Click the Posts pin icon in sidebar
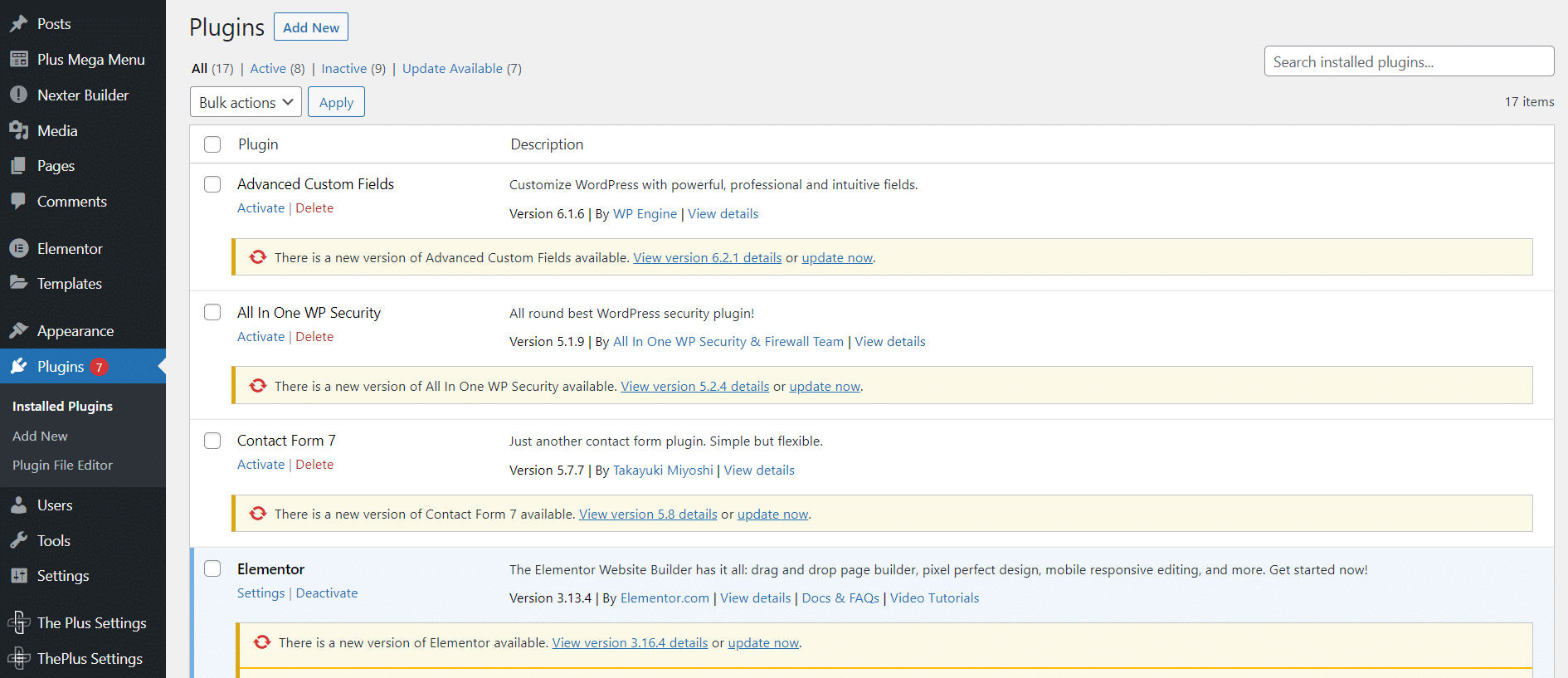Viewport: 1568px width, 678px height. 18,24
